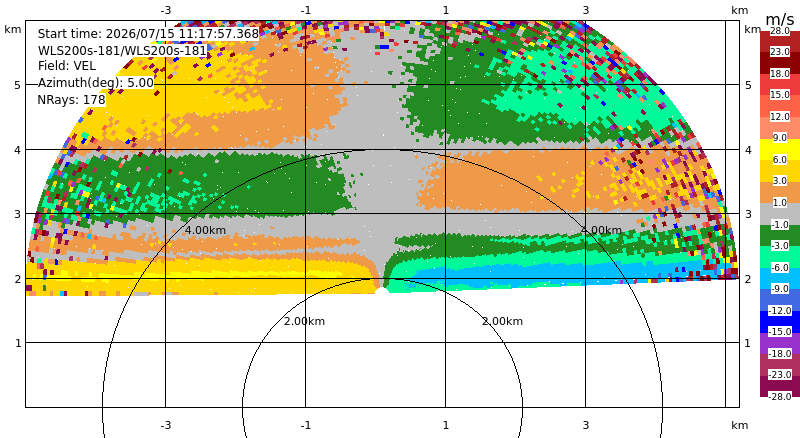
Task: Click the gray -1.0 colorbar label
Action: [780, 224]
